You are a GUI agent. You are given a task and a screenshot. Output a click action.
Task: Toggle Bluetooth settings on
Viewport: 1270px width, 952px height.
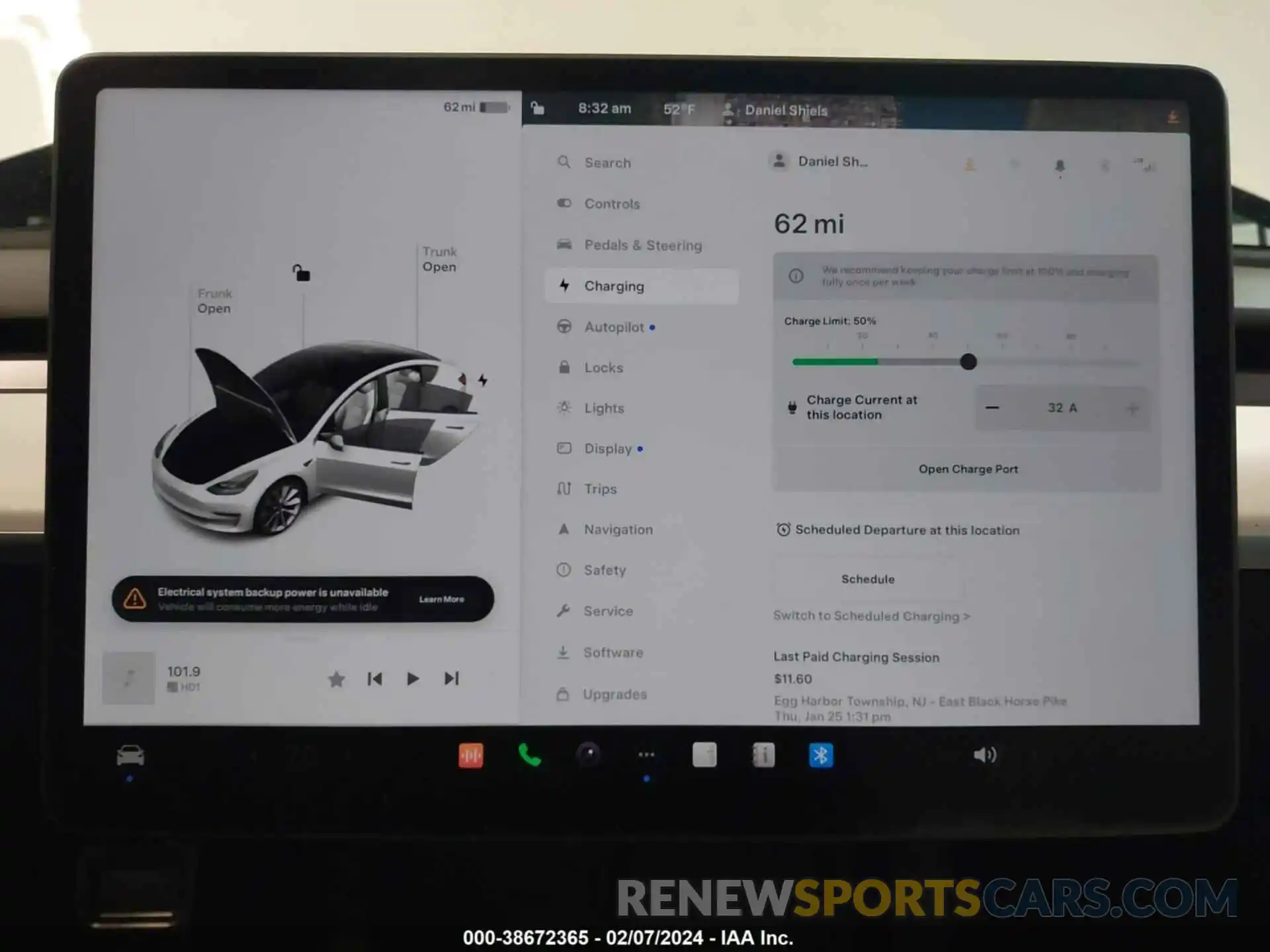pos(821,755)
